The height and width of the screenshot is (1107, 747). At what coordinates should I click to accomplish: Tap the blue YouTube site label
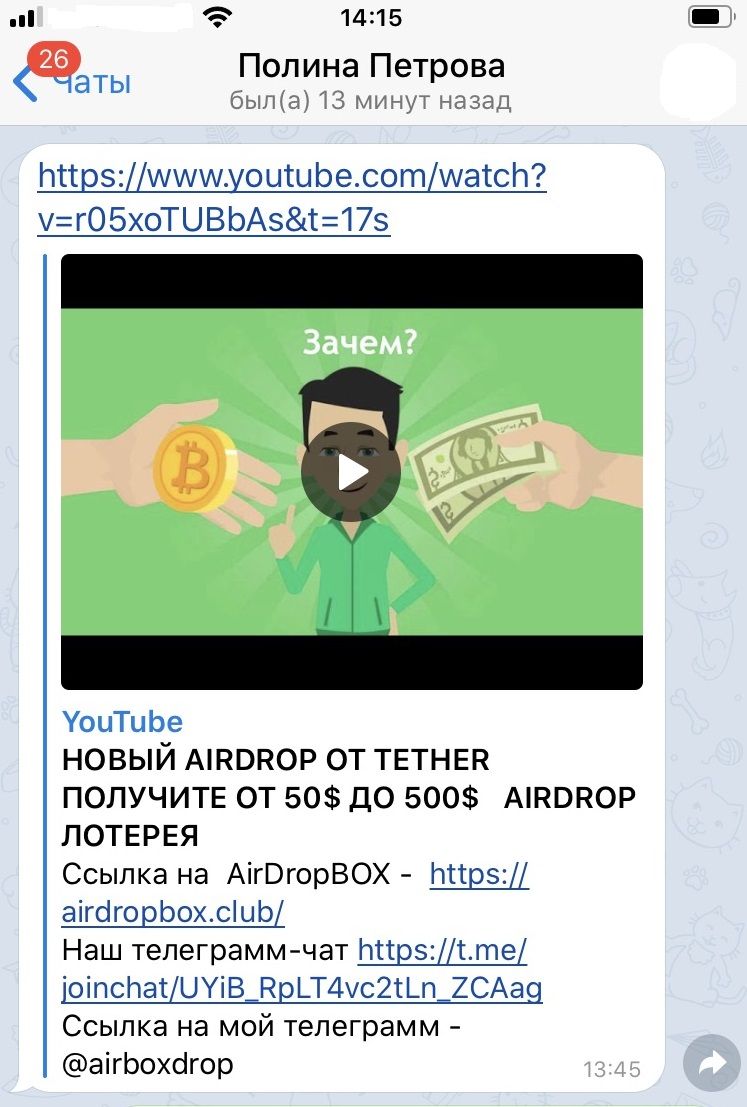pos(122,722)
